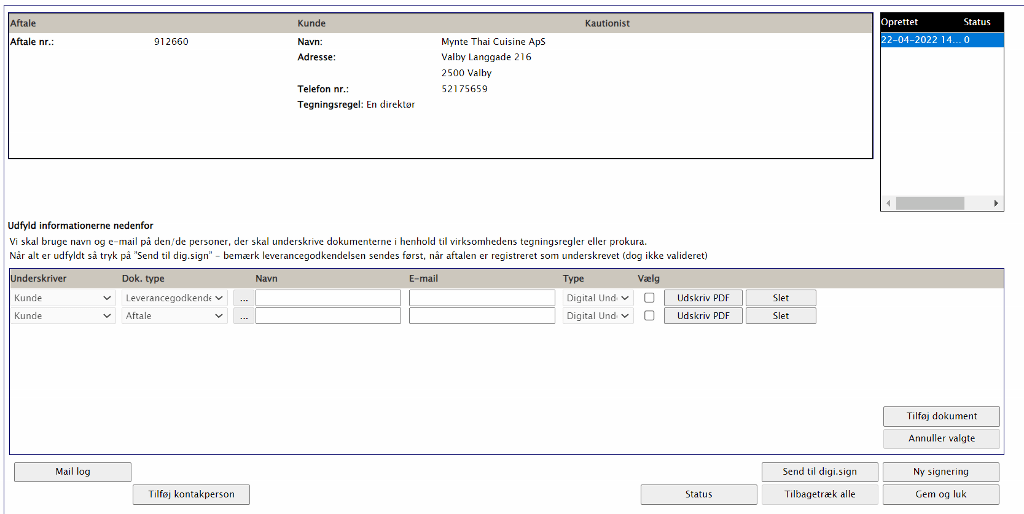This screenshot has width=1024, height=514.
Task: Click the E-mail field in second row
Action: click(x=481, y=316)
